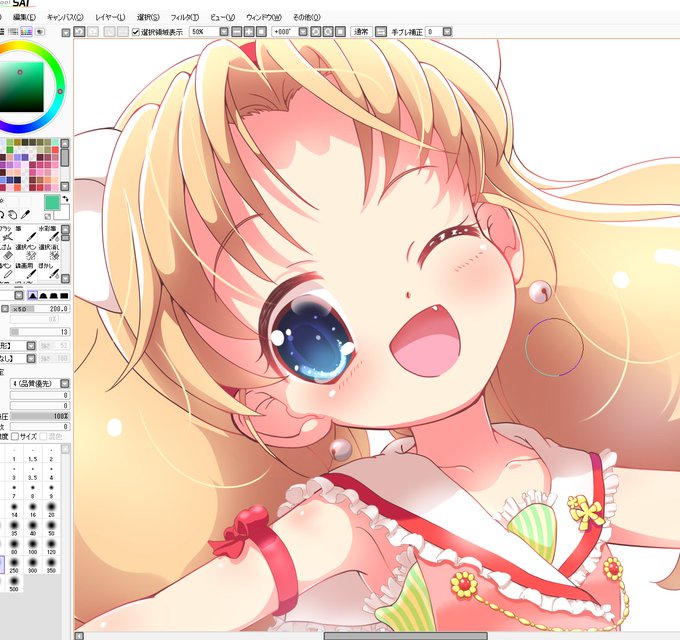
Task: Select the hand pan tool
Action: point(13,215)
